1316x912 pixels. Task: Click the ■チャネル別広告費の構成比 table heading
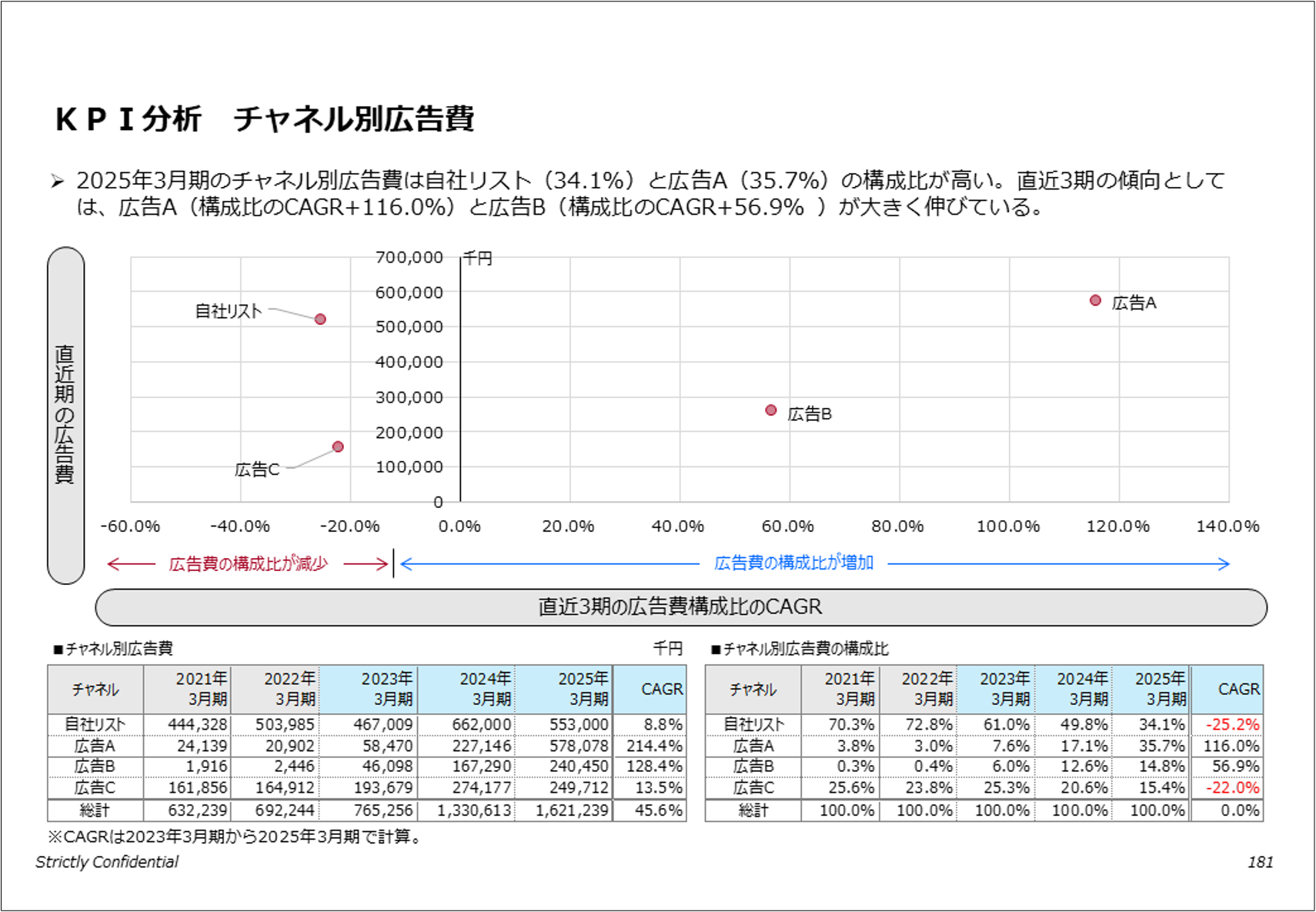(x=800, y=649)
